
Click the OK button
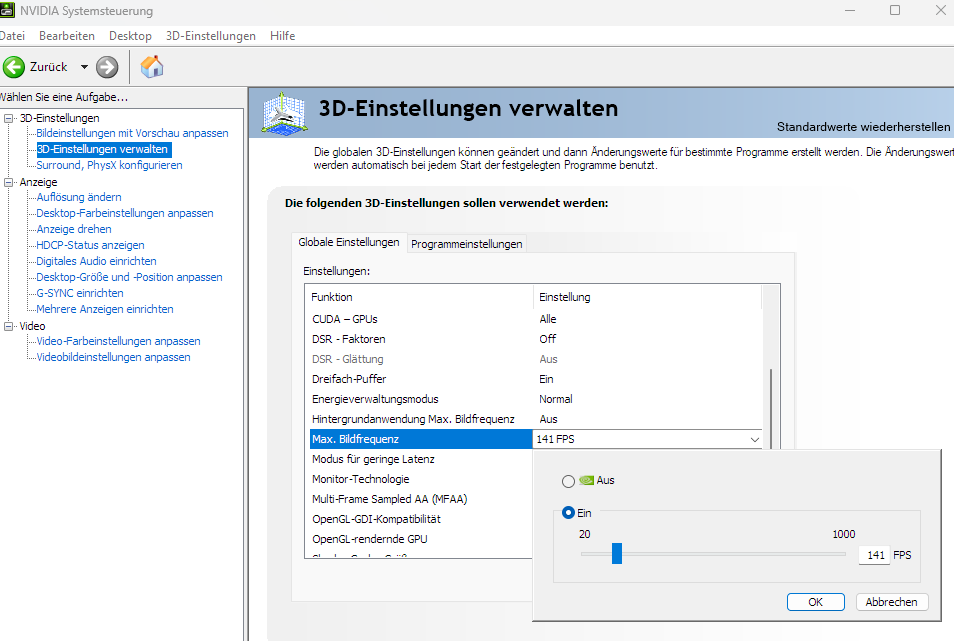815,601
